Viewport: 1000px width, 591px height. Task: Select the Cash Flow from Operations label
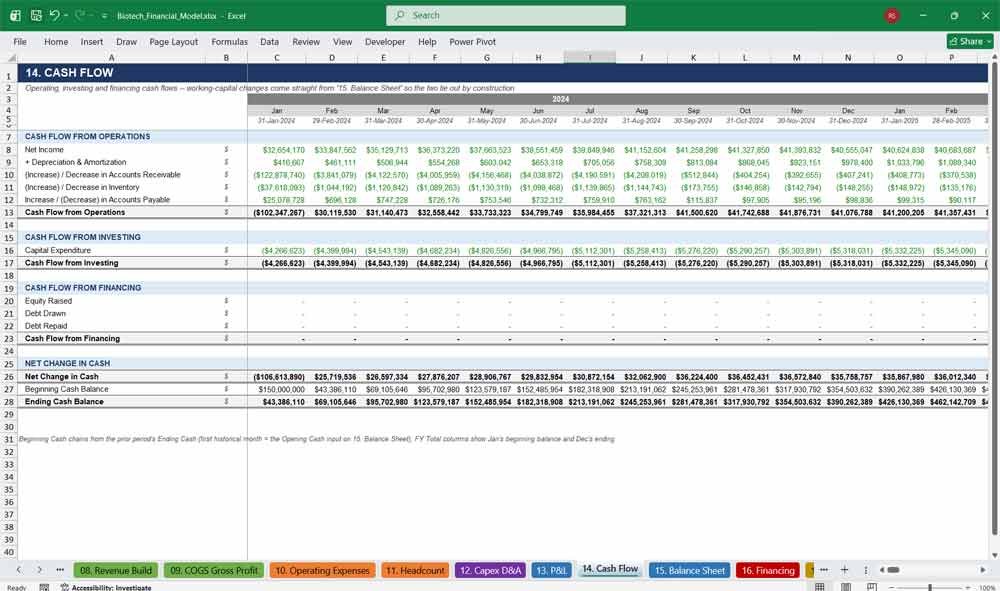(x=75, y=212)
